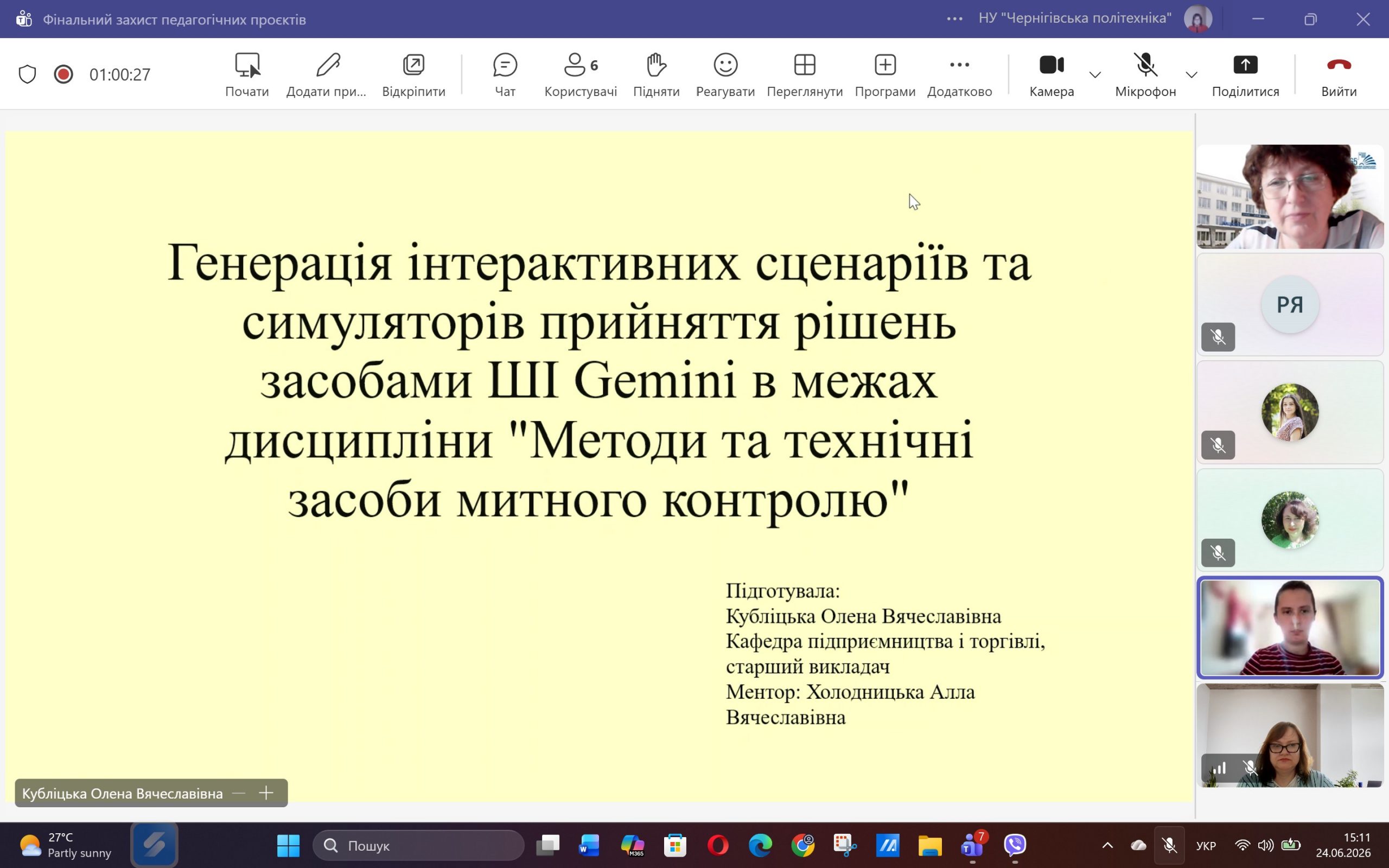
Task: Click the presenter label Кубліцька Олена Вячеславівна
Action: pyautogui.click(x=122, y=793)
